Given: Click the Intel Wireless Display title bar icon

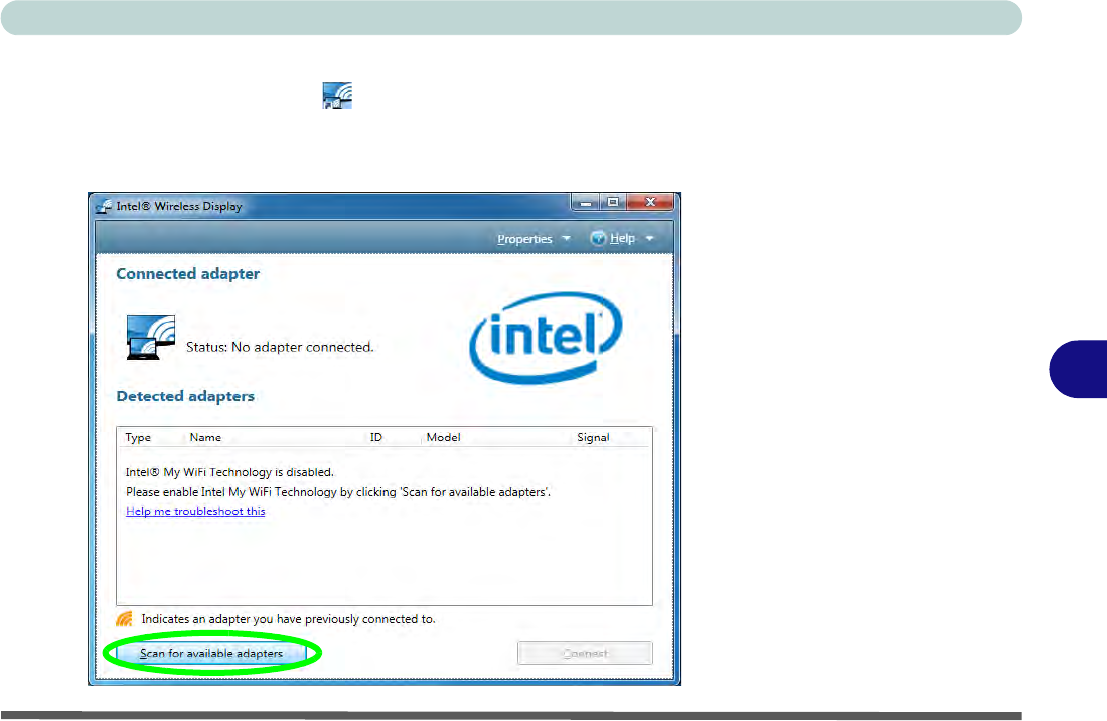Looking at the screenshot, I should click(104, 206).
